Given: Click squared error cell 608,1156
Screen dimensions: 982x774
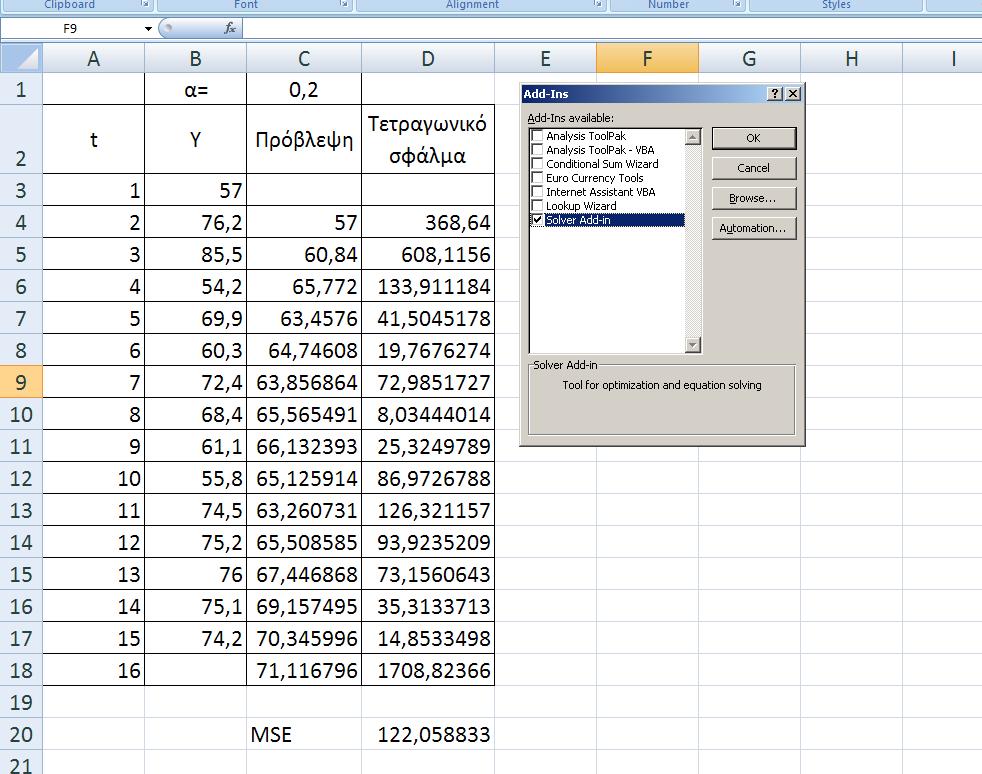Looking at the screenshot, I should 428,254.
